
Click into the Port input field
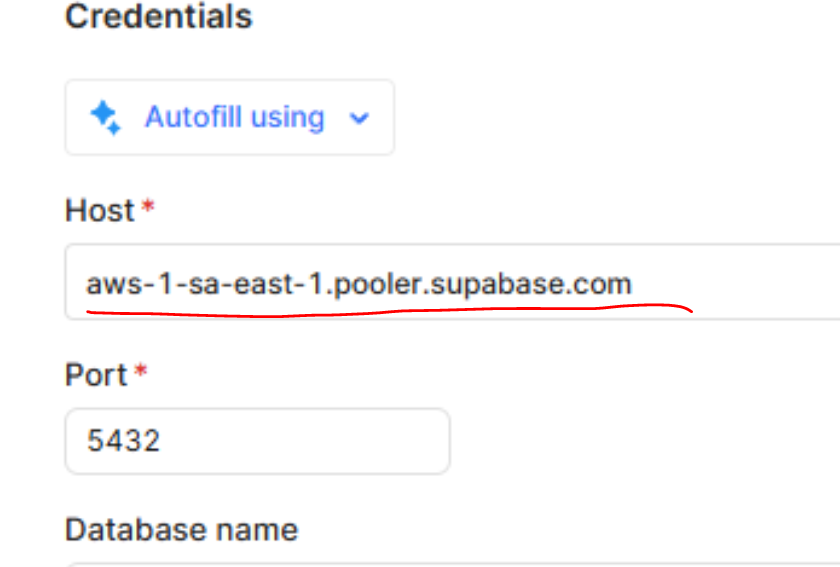pos(257,441)
